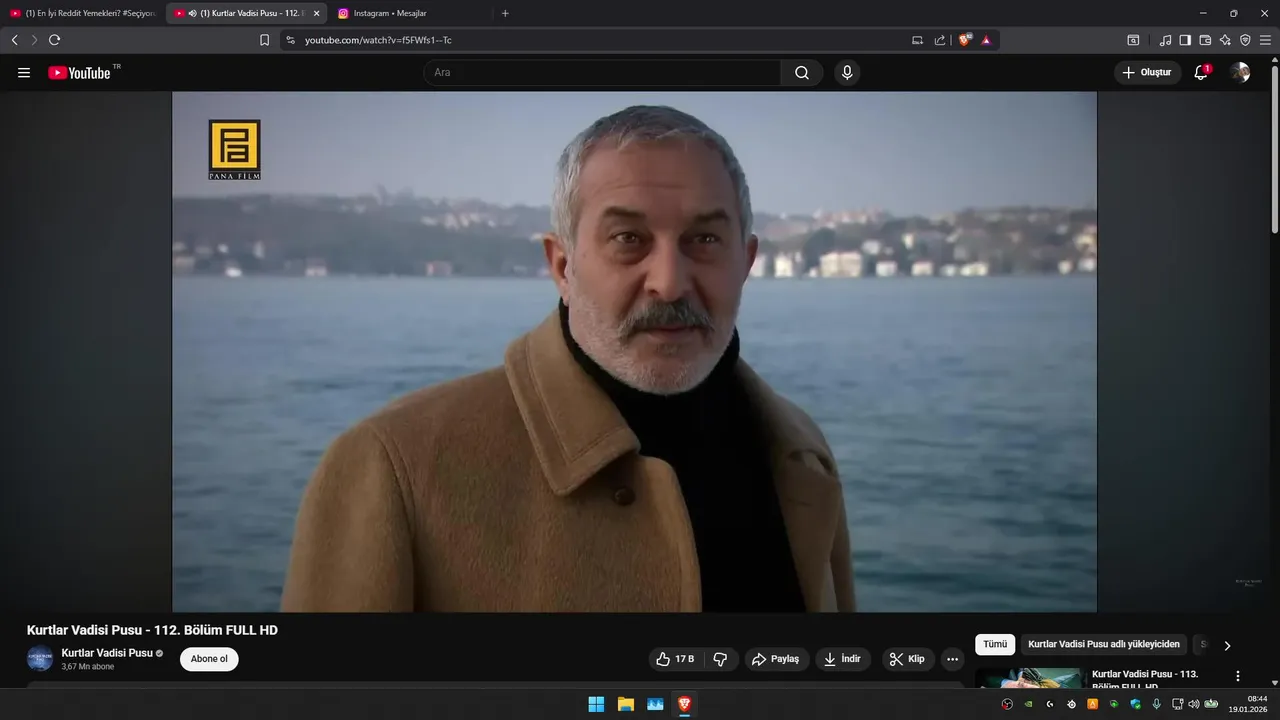Install or cast icon in address bar

click(918, 40)
